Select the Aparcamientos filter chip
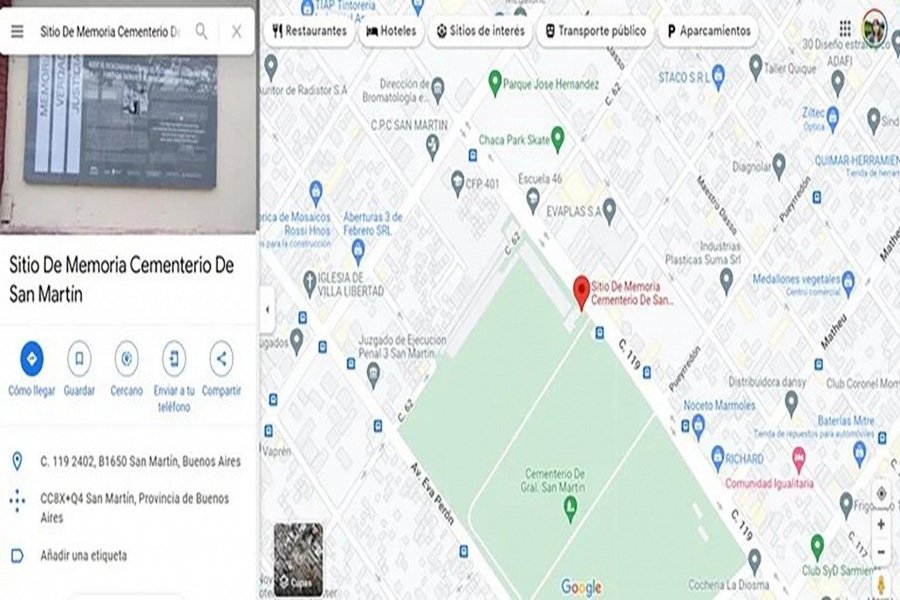 point(708,31)
